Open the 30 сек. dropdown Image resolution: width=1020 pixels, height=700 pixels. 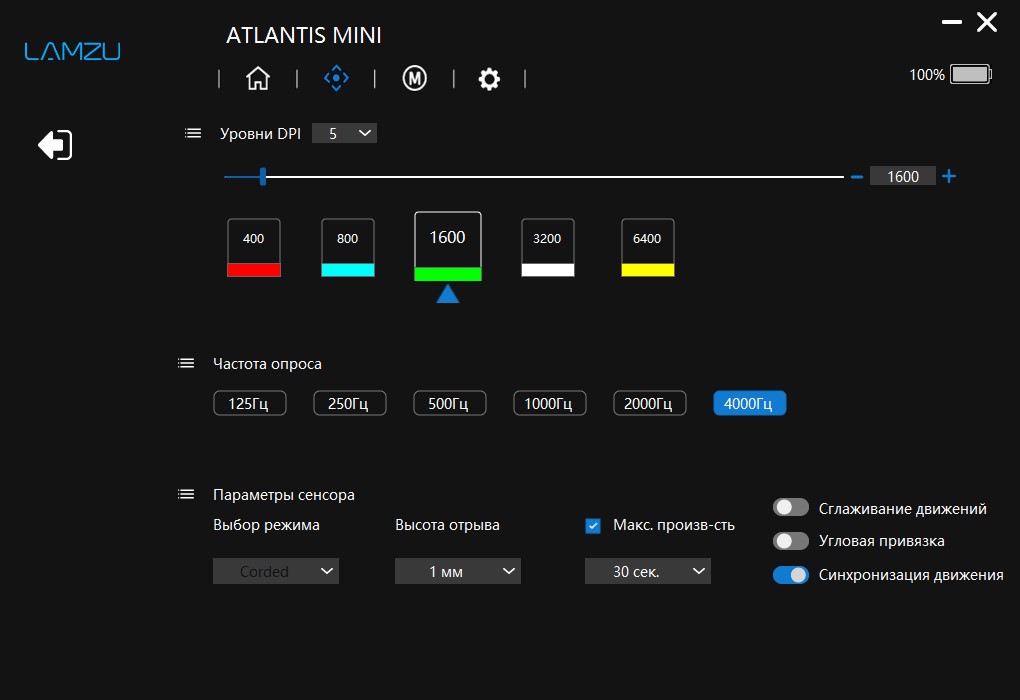[648, 571]
